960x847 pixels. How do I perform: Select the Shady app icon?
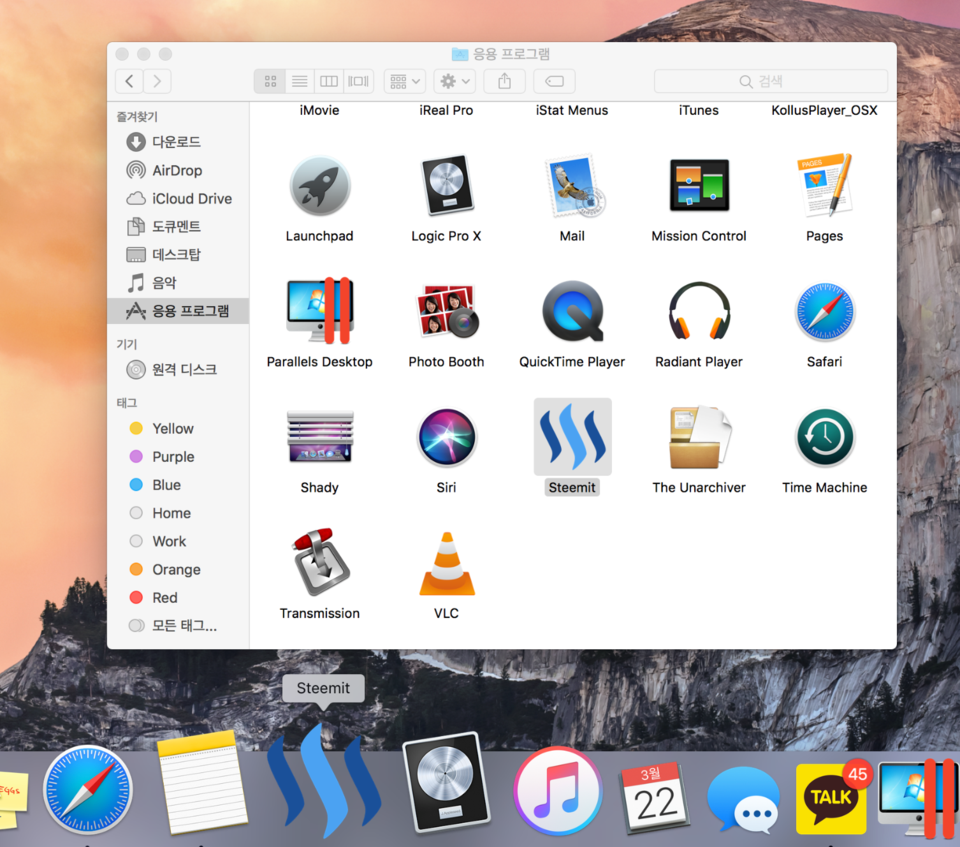[x=320, y=436]
